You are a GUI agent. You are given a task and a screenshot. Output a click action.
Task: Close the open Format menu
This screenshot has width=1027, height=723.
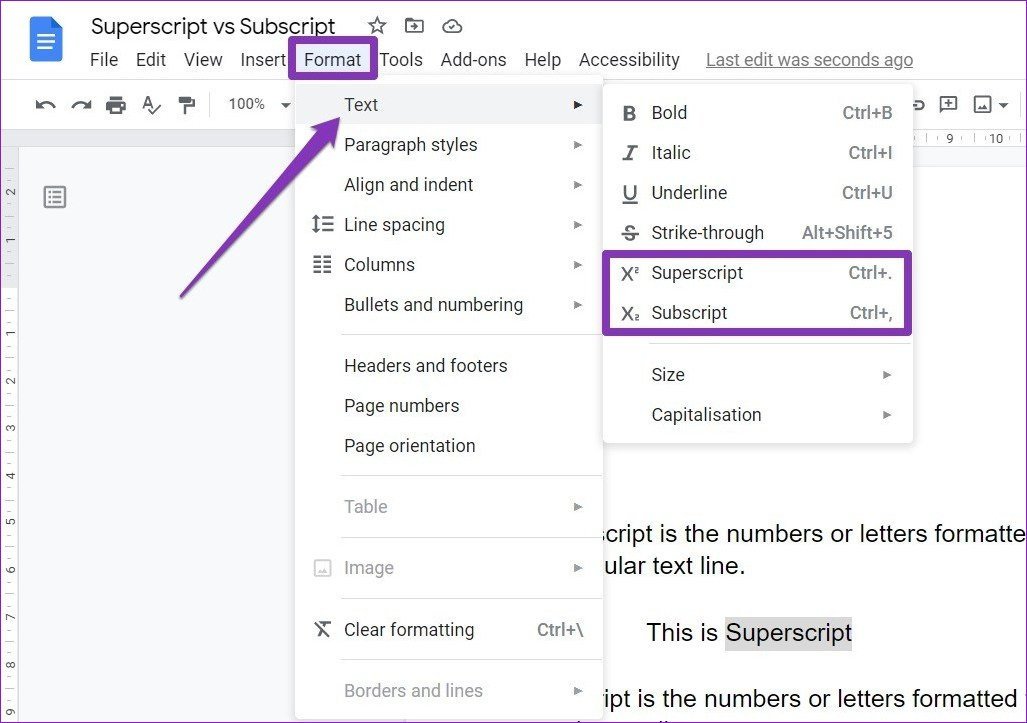[x=333, y=60]
